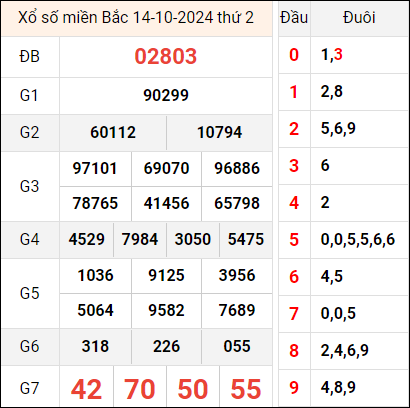Image resolution: width=410 pixels, height=408 pixels.
Task: Click G4 number 5475
Action: click(246, 239)
